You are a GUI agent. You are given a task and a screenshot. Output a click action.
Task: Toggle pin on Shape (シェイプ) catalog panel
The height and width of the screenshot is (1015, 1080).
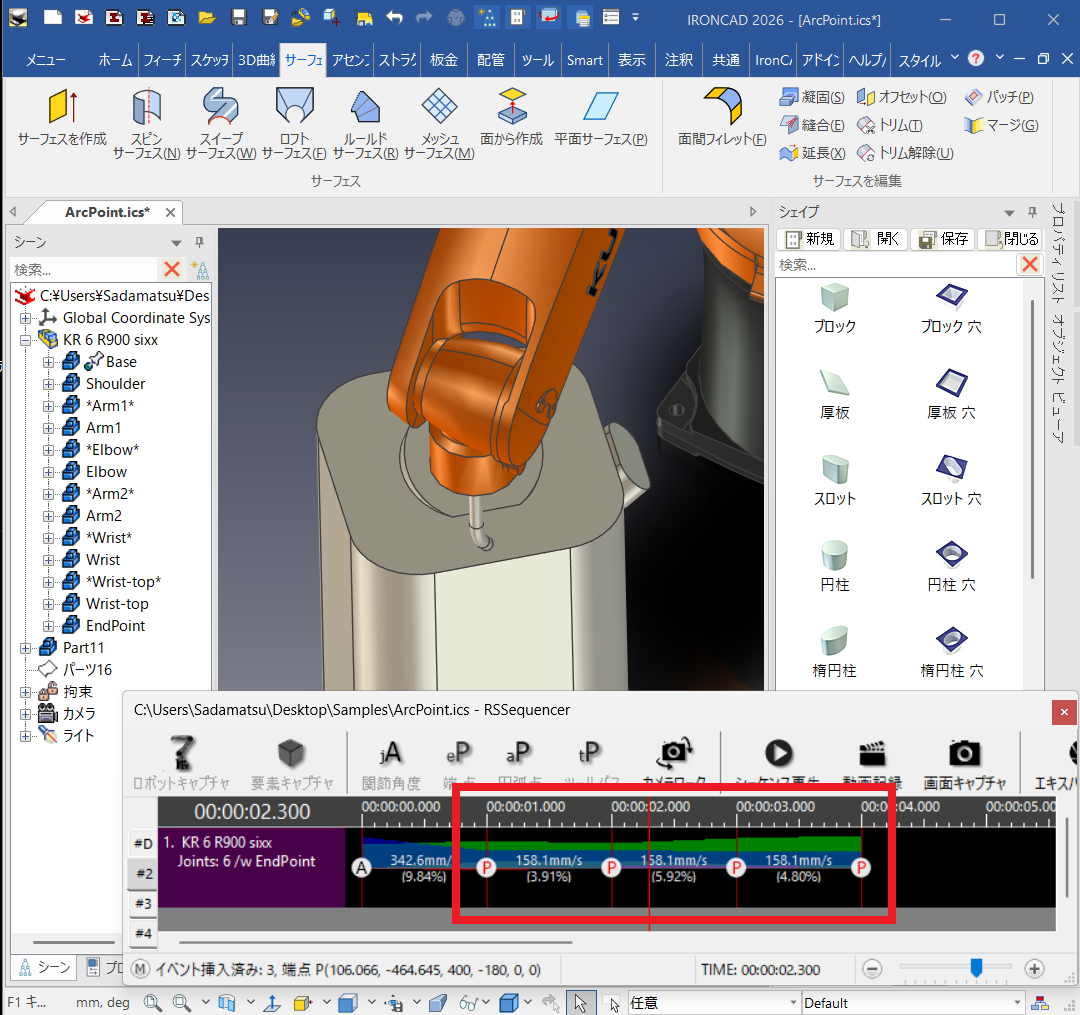pyautogui.click(x=1032, y=211)
